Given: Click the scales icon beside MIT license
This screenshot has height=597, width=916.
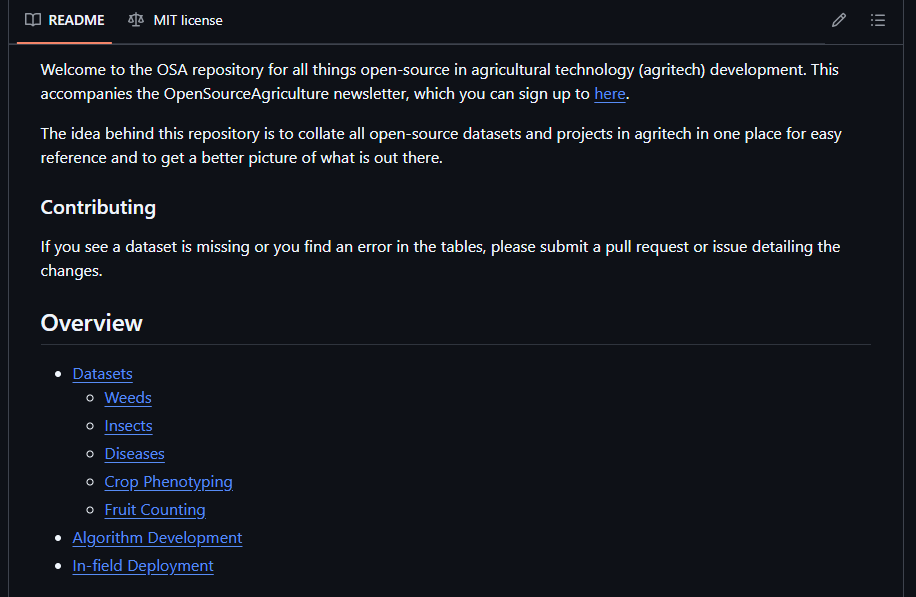Looking at the screenshot, I should [x=136, y=20].
